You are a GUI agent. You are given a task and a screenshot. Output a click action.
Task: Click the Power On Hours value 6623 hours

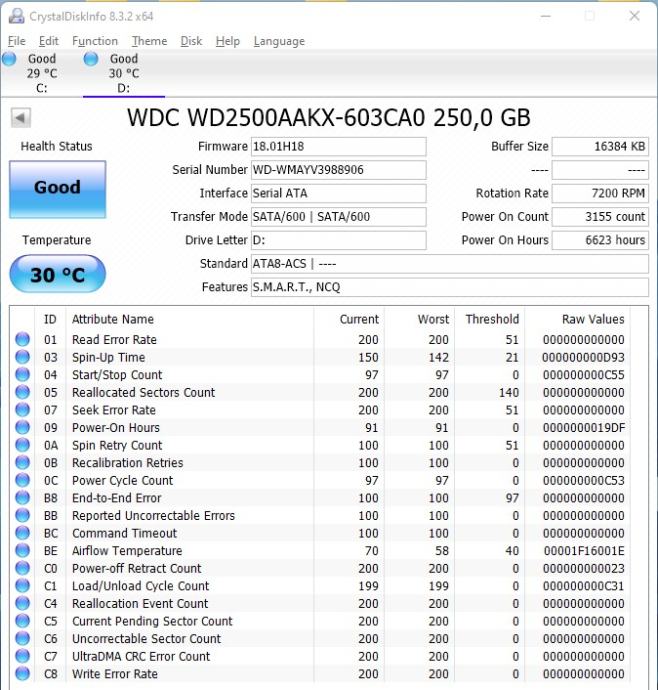coord(600,240)
